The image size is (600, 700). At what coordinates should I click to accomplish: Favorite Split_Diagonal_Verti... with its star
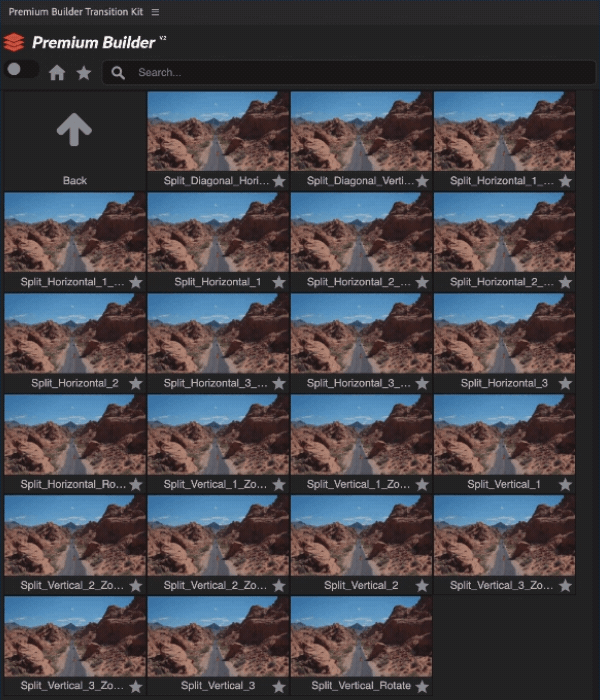pos(422,181)
